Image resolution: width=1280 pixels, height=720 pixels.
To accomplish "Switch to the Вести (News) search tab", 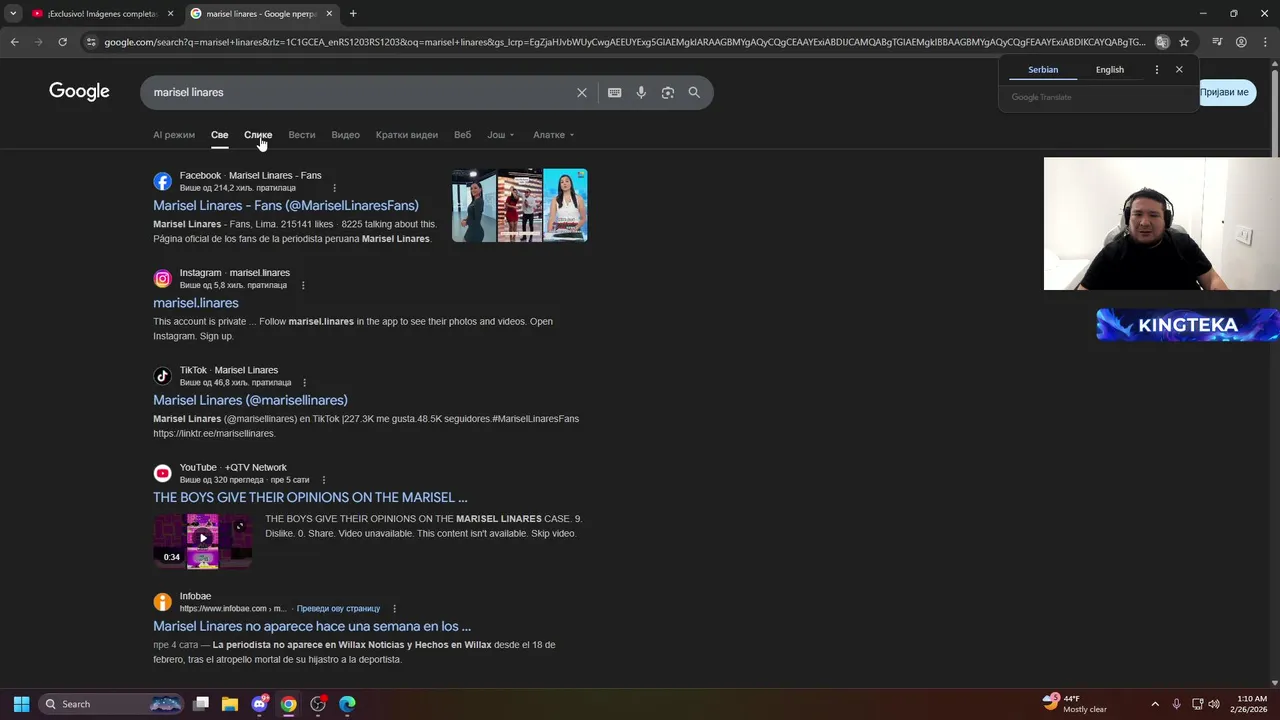I will [302, 135].
